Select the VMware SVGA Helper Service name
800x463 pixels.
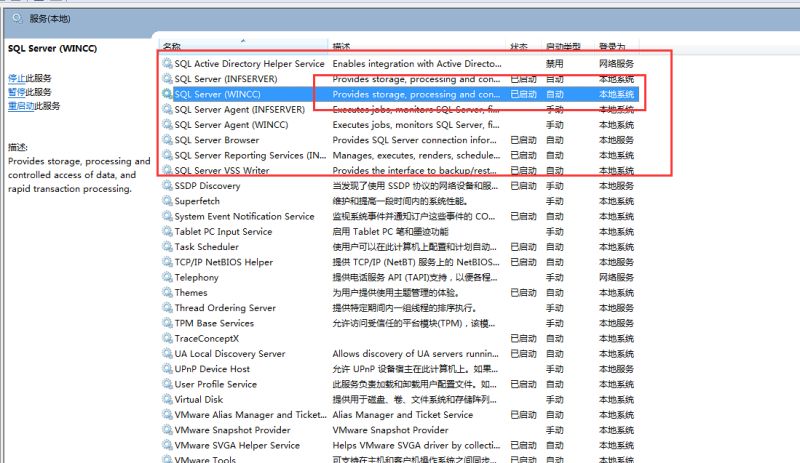click(x=237, y=445)
